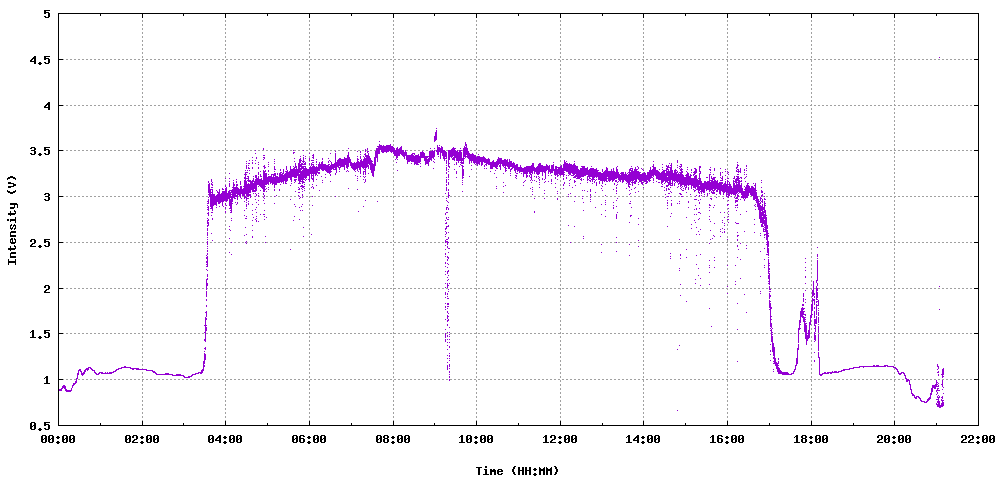Viewport: 1000px width, 480px height.
Task: Click the short spike above 3.5 V at 09:00
Action: [x=436, y=135]
